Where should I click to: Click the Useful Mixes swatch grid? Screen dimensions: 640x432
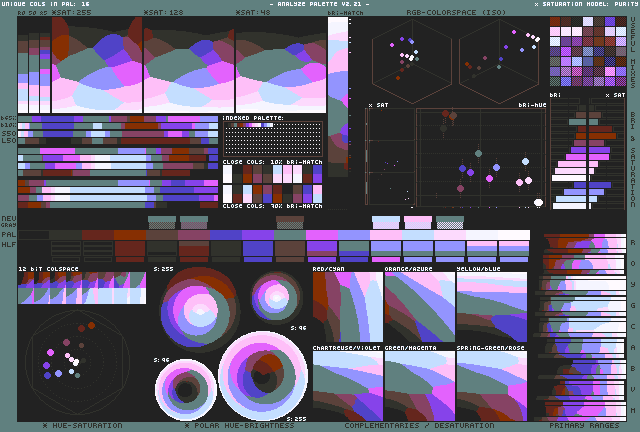pos(588,51)
